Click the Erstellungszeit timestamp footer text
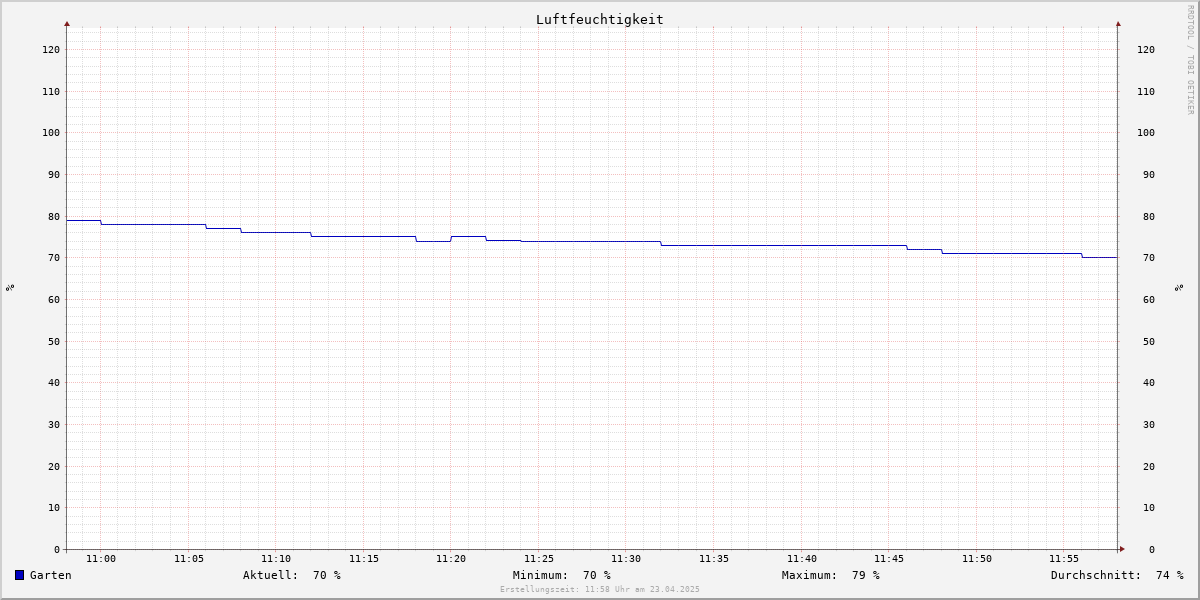Viewport: 1200px width, 600px height. tap(600, 589)
